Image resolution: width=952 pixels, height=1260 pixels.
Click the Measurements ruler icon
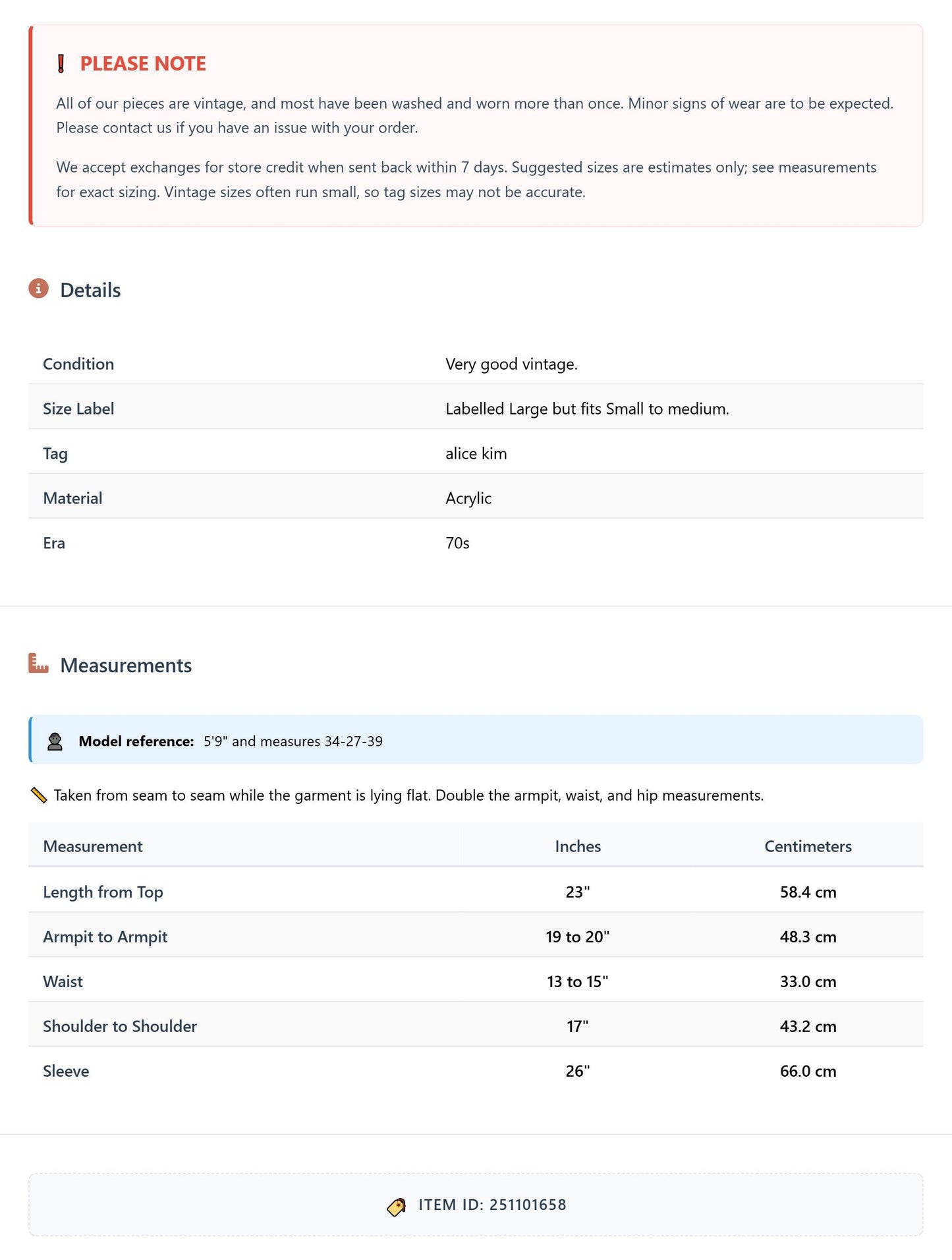tap(39, 664)
